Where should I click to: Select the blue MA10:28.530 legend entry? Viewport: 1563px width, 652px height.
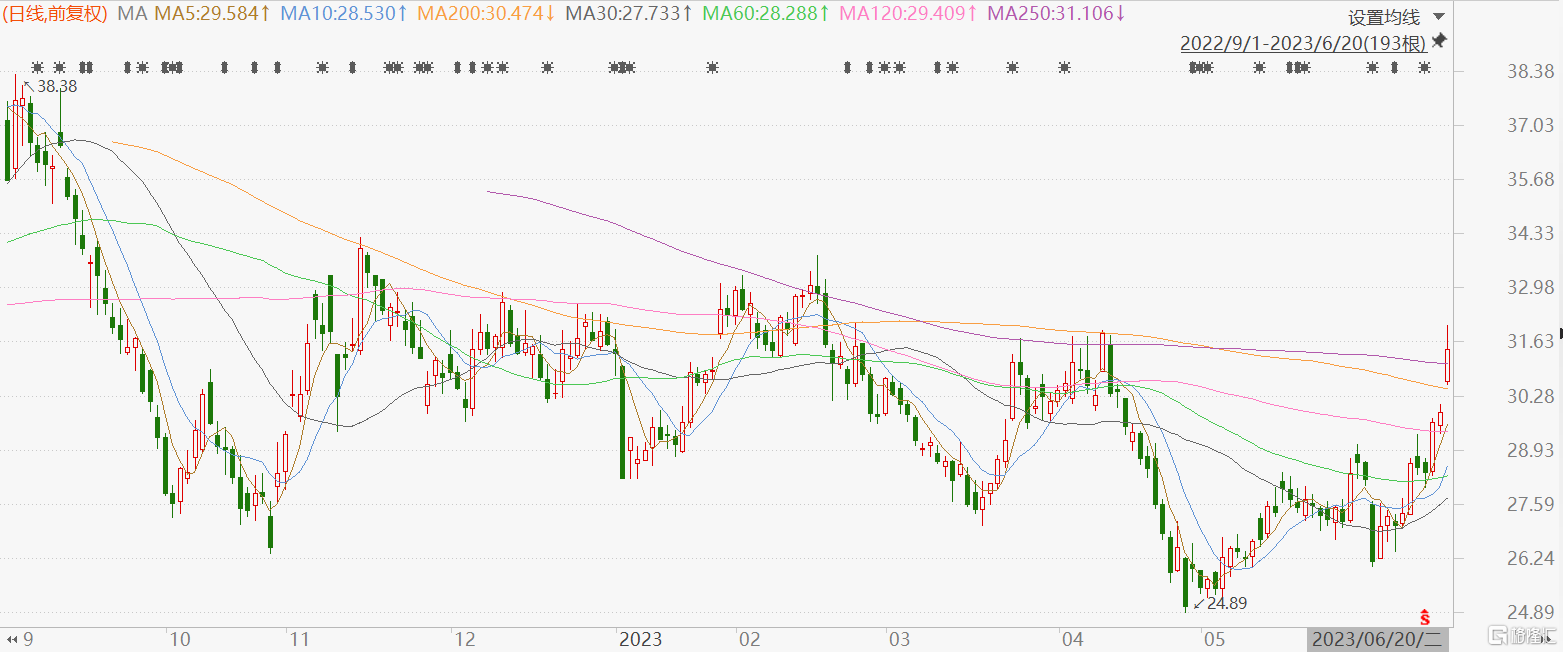tap(344, 14)
